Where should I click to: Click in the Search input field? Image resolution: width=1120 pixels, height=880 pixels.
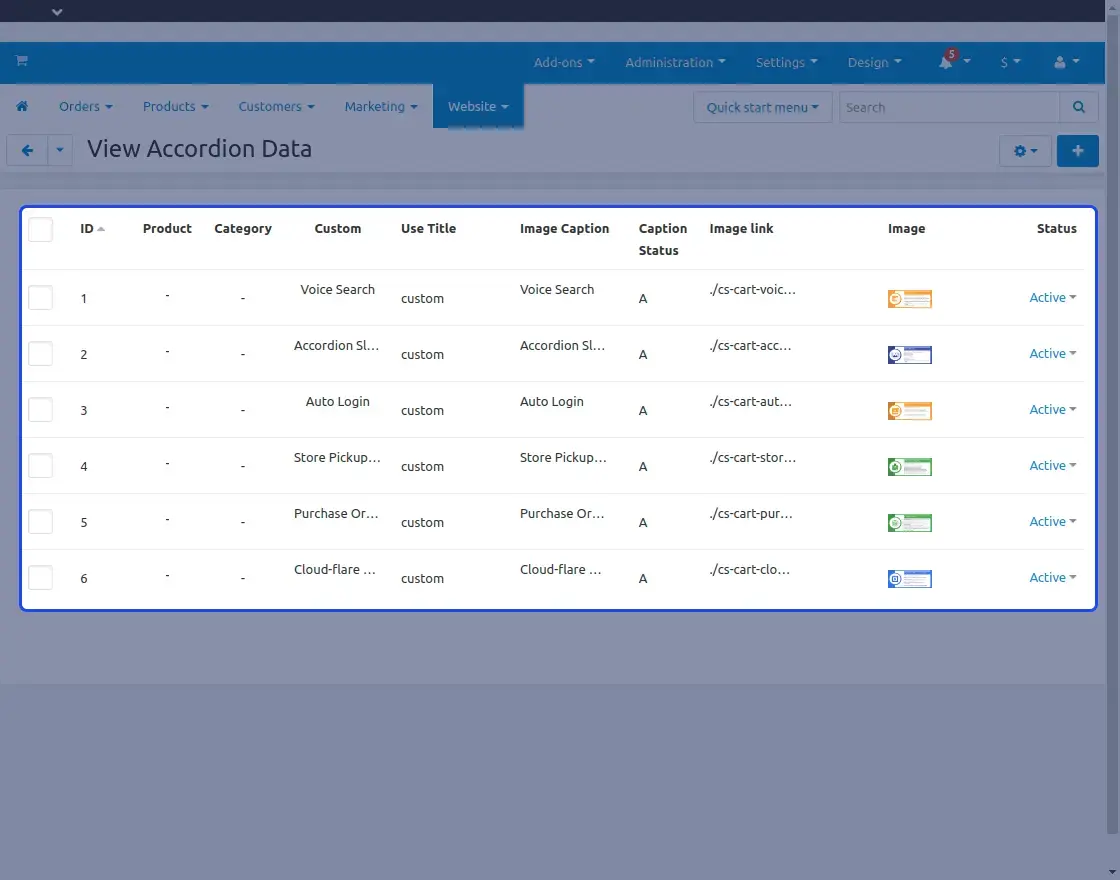(948, 107)
